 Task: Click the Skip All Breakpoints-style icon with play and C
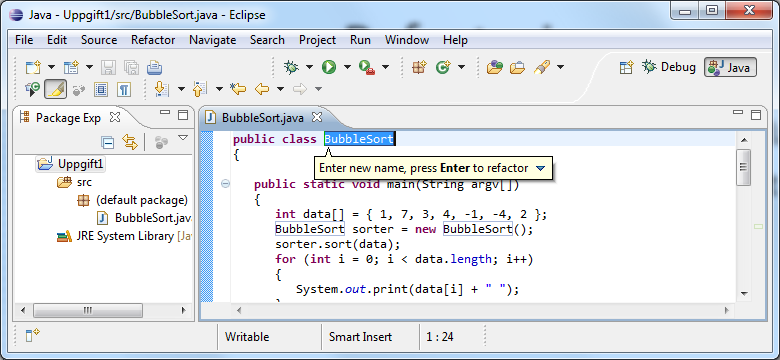coord(33,90)
